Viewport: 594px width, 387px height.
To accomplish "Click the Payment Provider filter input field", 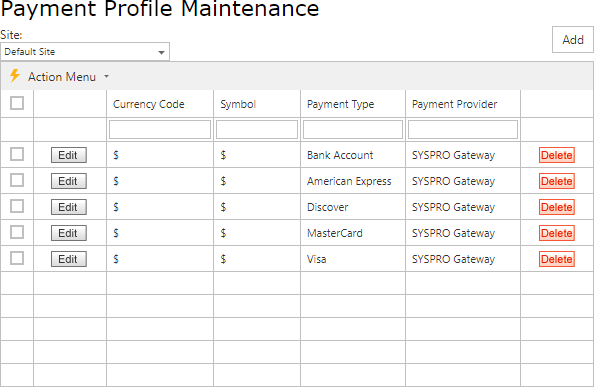I will tap(463, 130).
